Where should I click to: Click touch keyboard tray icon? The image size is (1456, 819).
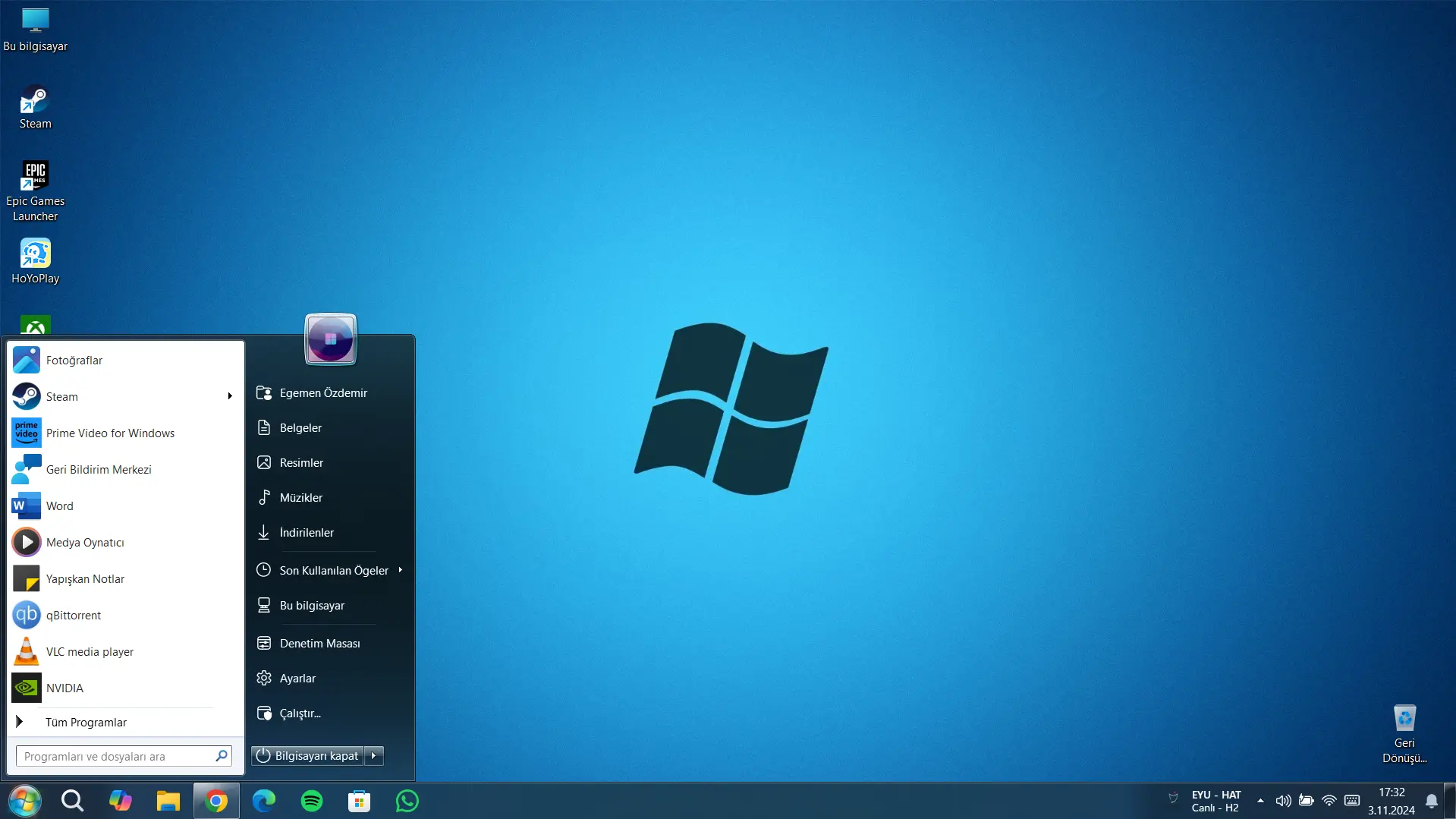coord(1352,801)
